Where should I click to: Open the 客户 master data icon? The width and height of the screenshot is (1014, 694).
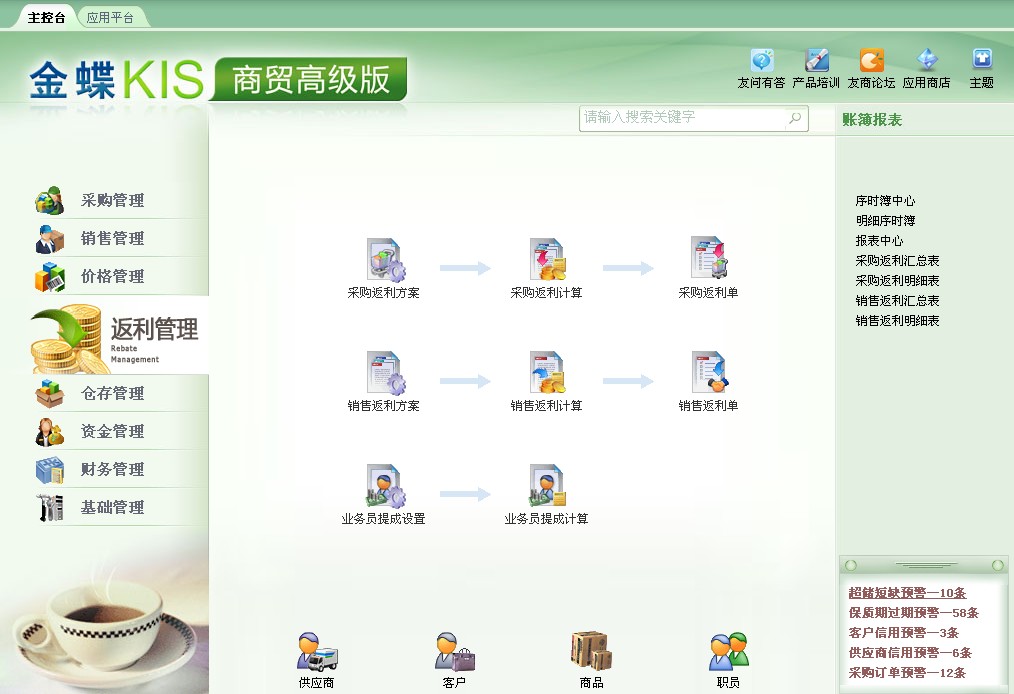(455, 652)
